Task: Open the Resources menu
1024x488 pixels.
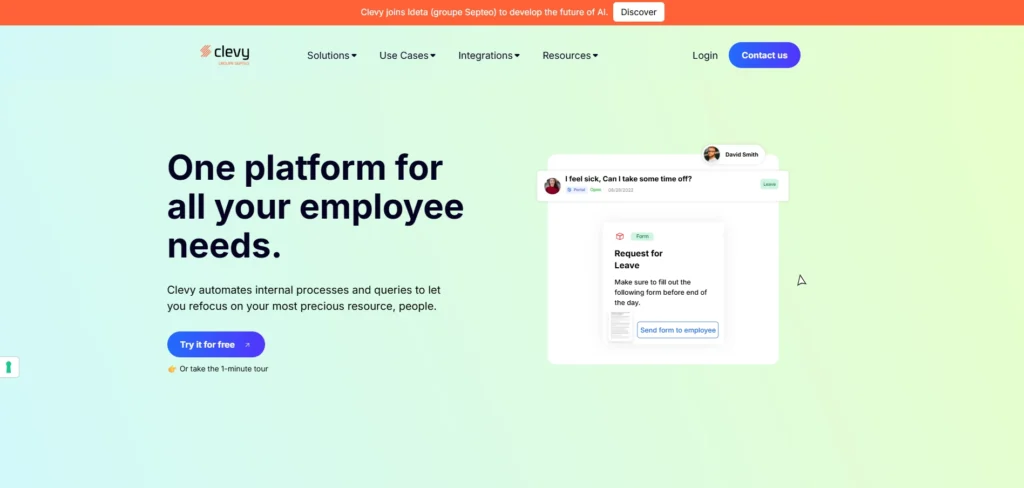Action: tap(570, 56)
